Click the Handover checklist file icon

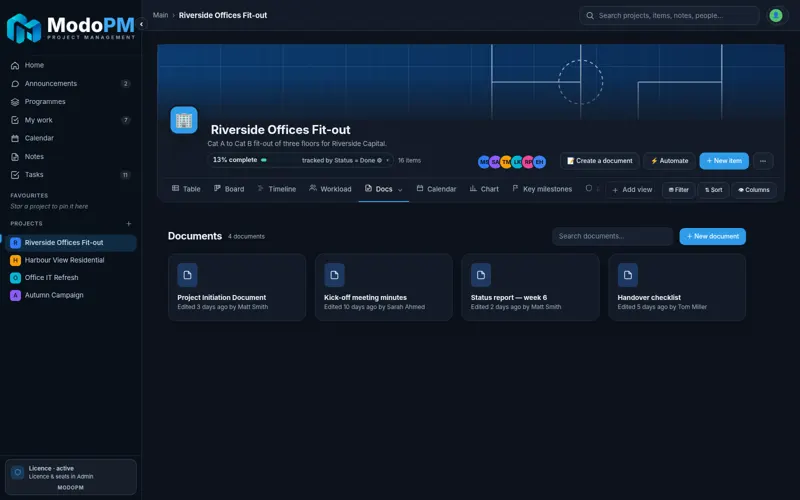(x=628, y=275)
